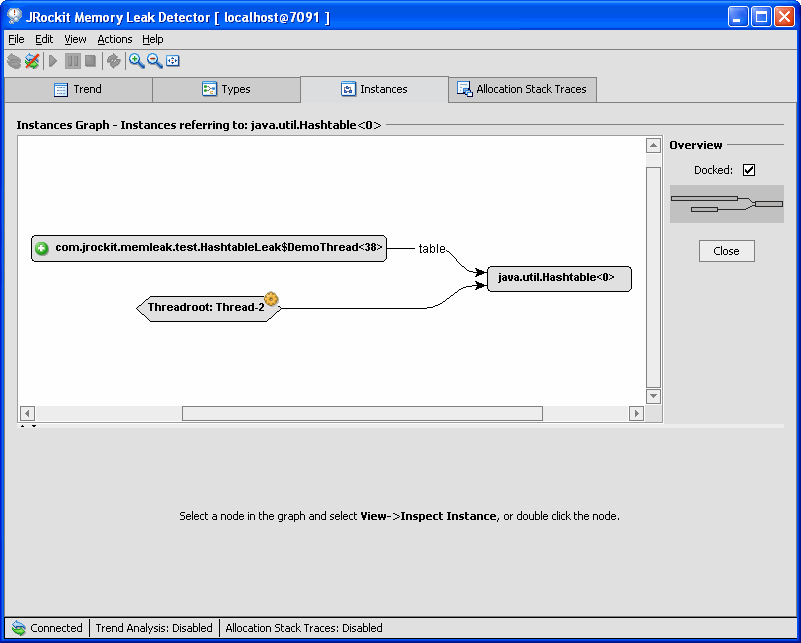Viewport: 801px width, 643px height.
Task: Click the Allocation Stack Traces tab icon
Action: click(x=464, y=89)
